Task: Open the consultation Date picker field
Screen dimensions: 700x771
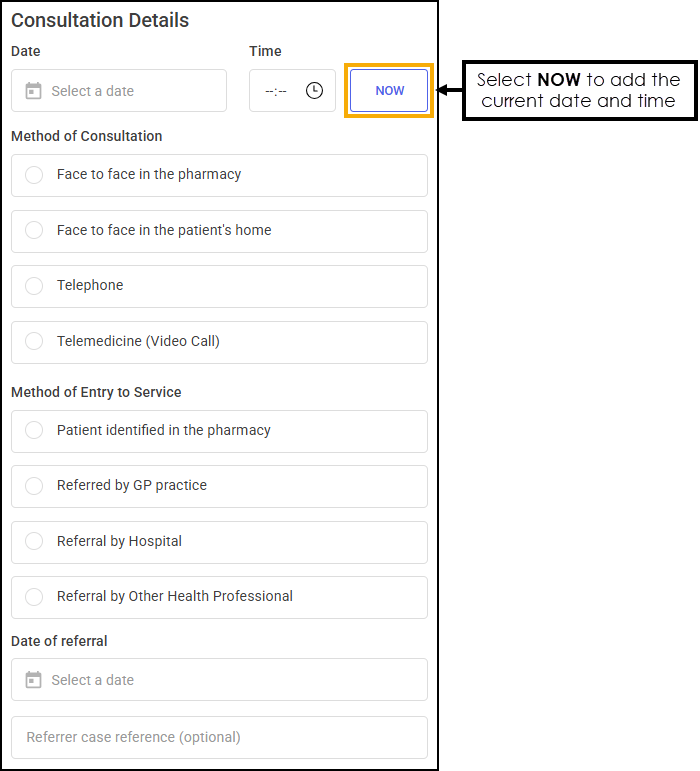Action: click(x=119, y=90)
